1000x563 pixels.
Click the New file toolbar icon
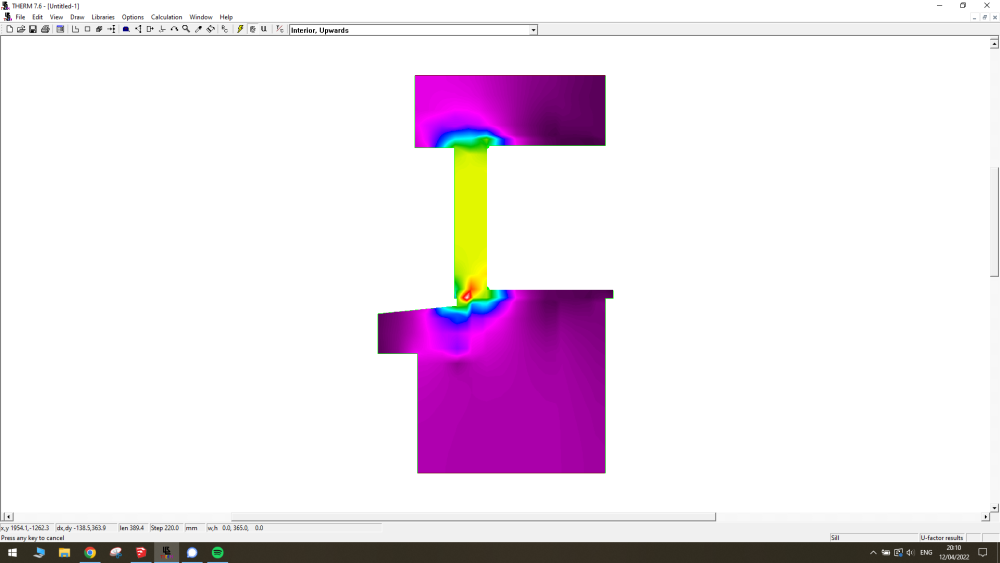click(10, 29)
